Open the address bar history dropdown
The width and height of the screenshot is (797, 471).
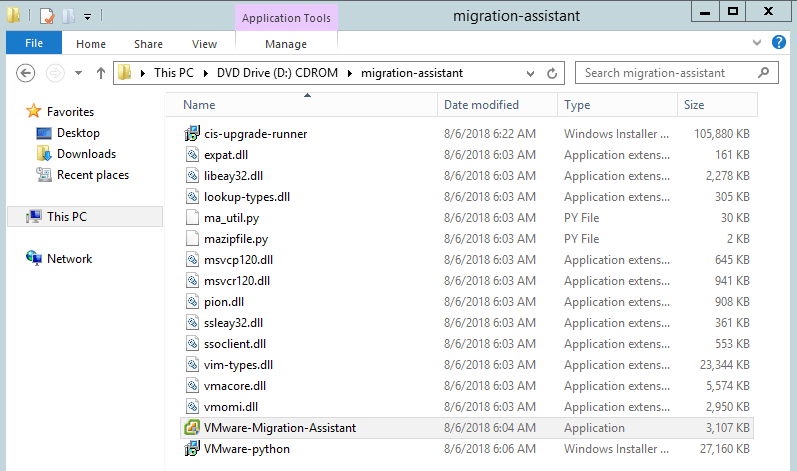[530, 73]
